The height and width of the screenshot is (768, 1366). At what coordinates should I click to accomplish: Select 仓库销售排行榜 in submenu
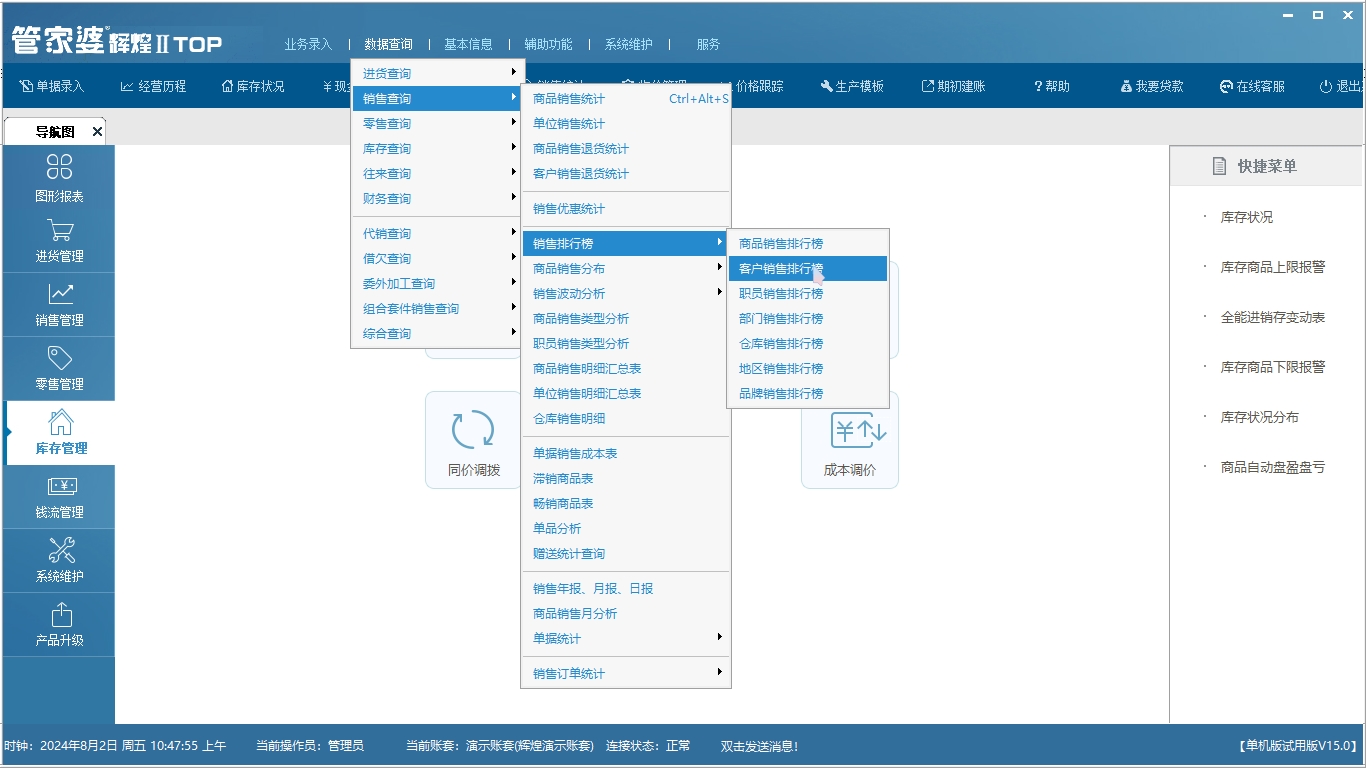(808, 344)
